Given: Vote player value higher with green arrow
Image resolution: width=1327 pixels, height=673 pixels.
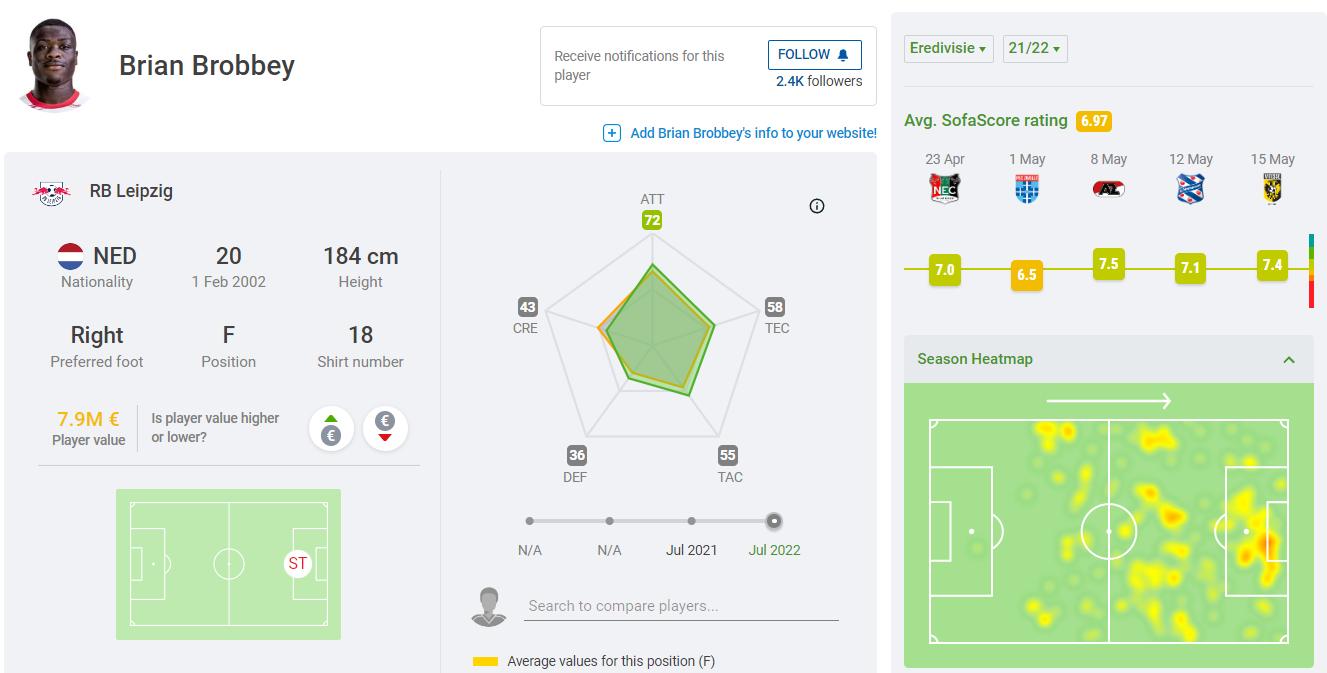Looking at the screenshot, I should tap(331, 429).
